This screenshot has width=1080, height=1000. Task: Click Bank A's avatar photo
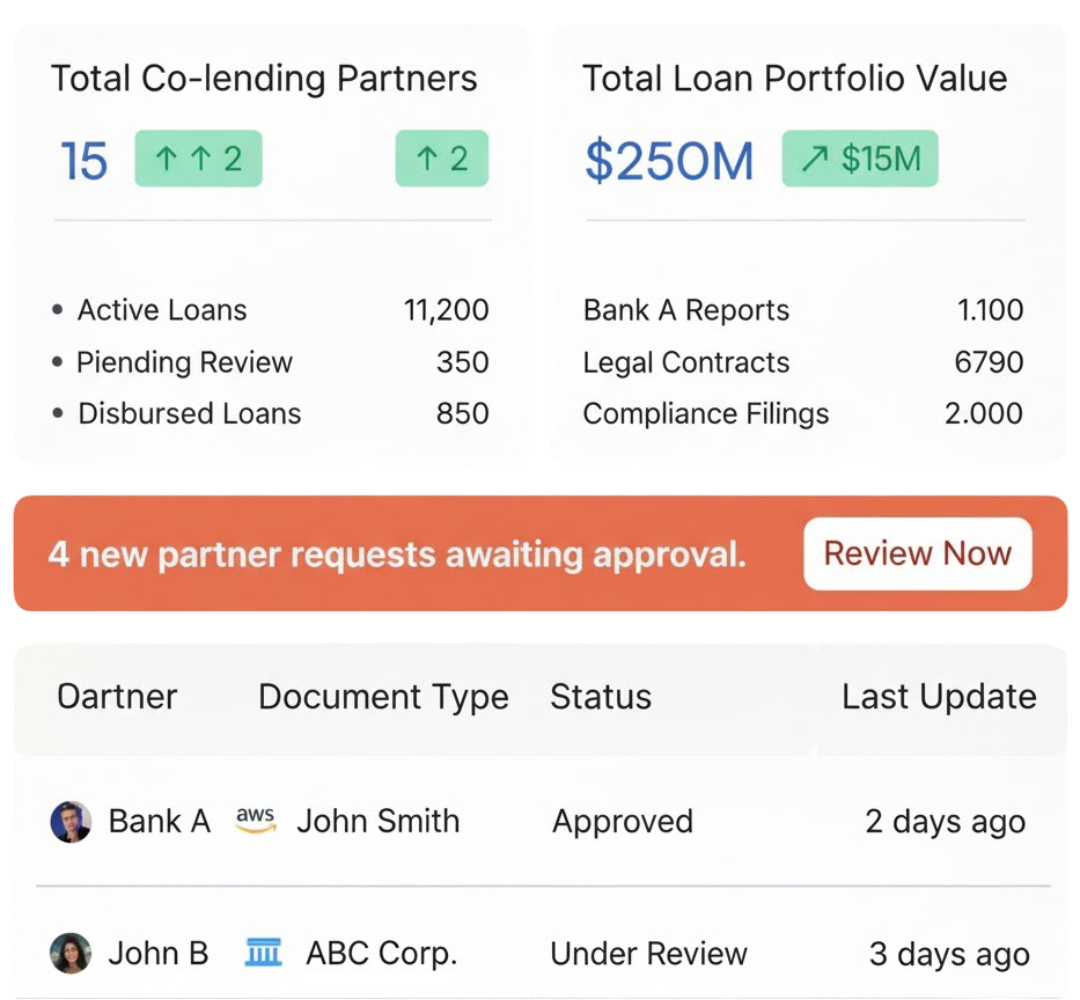tap(71, 822)
